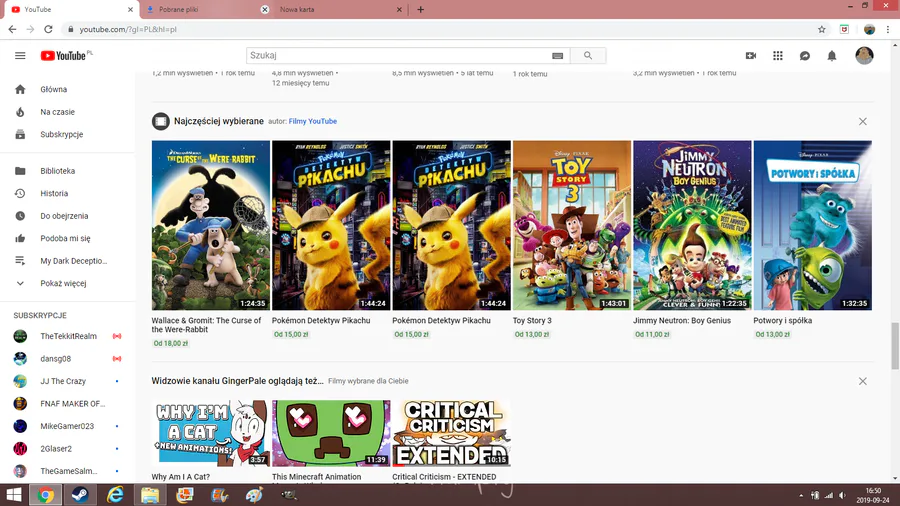
Task: Open Jimmy Neutron Boy Genius poster
Action: tap(692, 225)
